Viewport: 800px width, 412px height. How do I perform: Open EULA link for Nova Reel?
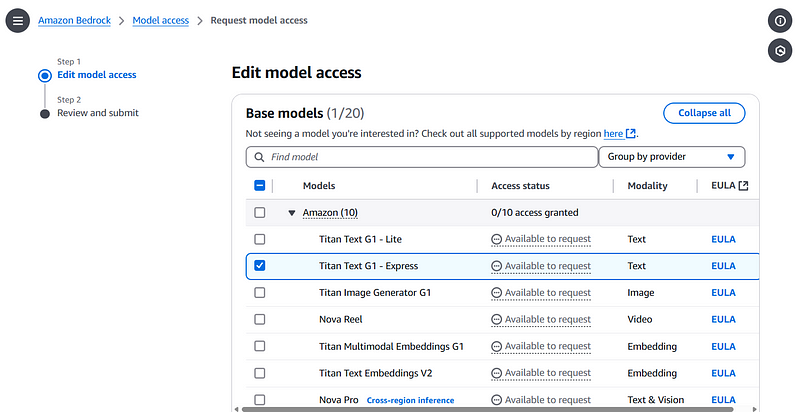click(723, 320)
